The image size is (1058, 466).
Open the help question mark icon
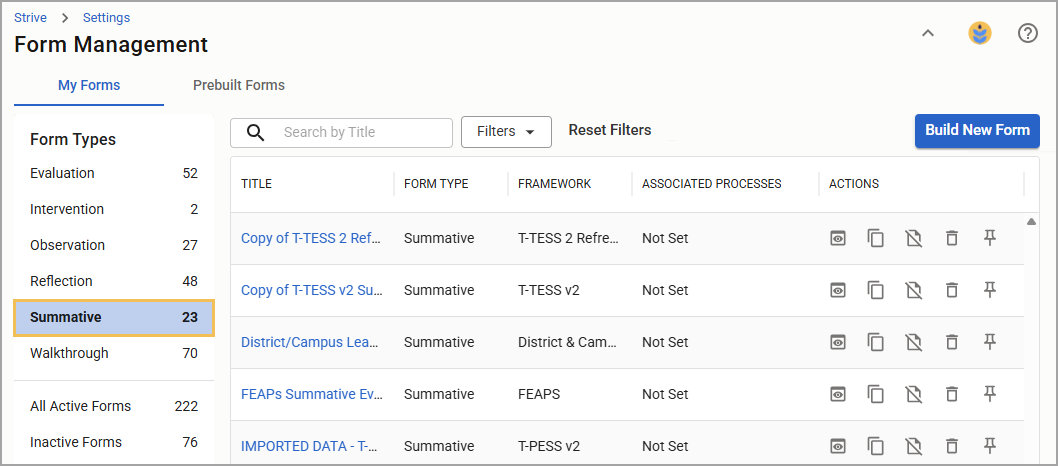[x=1027, y=33]
